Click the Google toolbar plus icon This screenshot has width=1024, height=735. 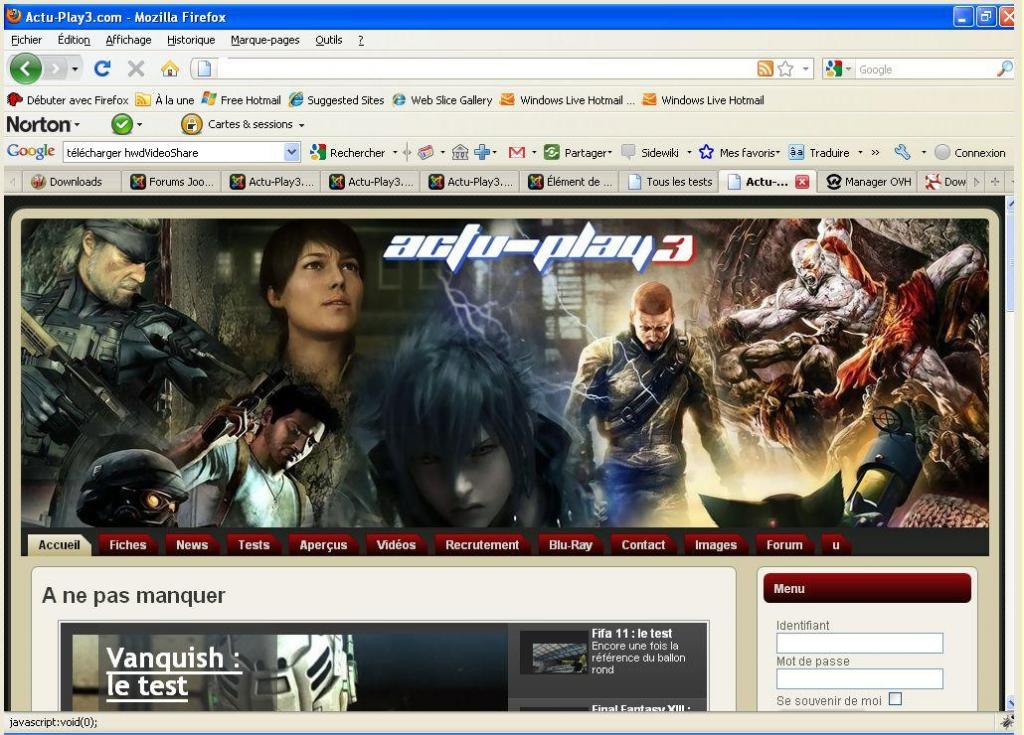point(482,152)
